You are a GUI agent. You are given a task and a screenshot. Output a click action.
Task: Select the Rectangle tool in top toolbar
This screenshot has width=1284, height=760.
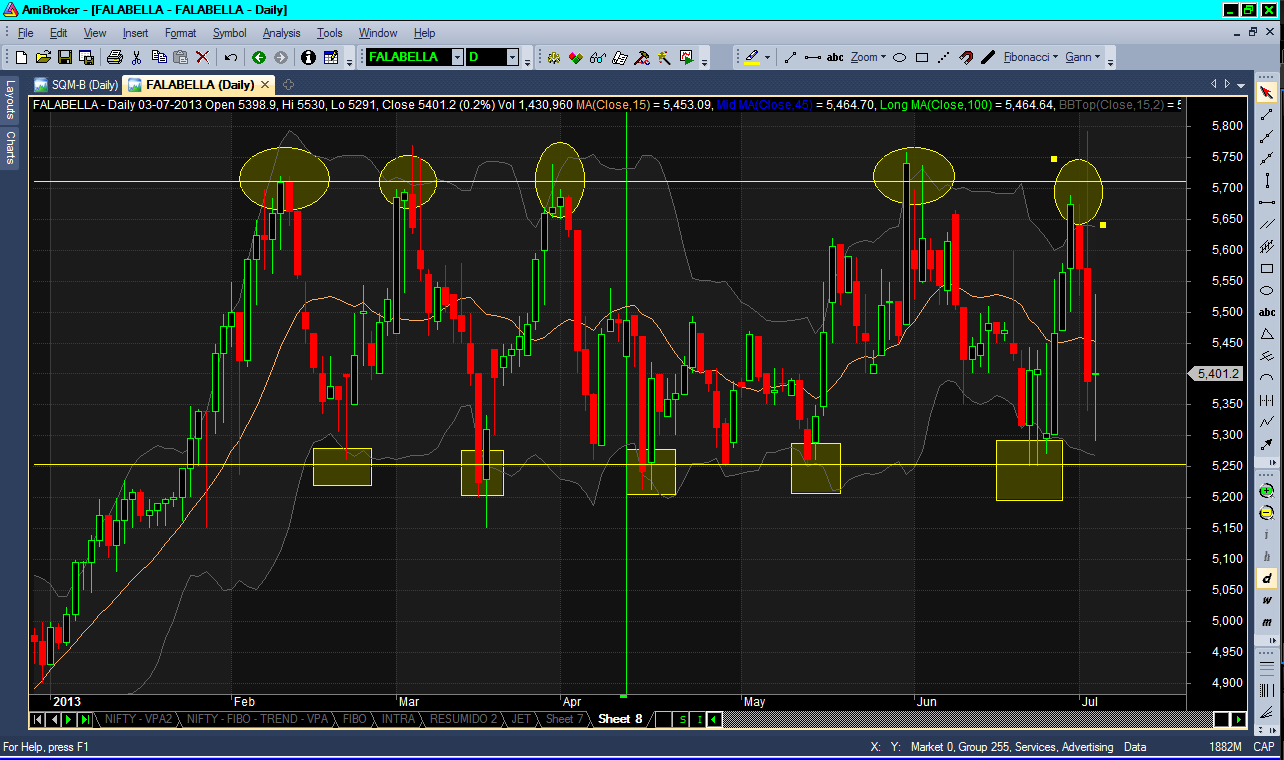coord(921,57)
